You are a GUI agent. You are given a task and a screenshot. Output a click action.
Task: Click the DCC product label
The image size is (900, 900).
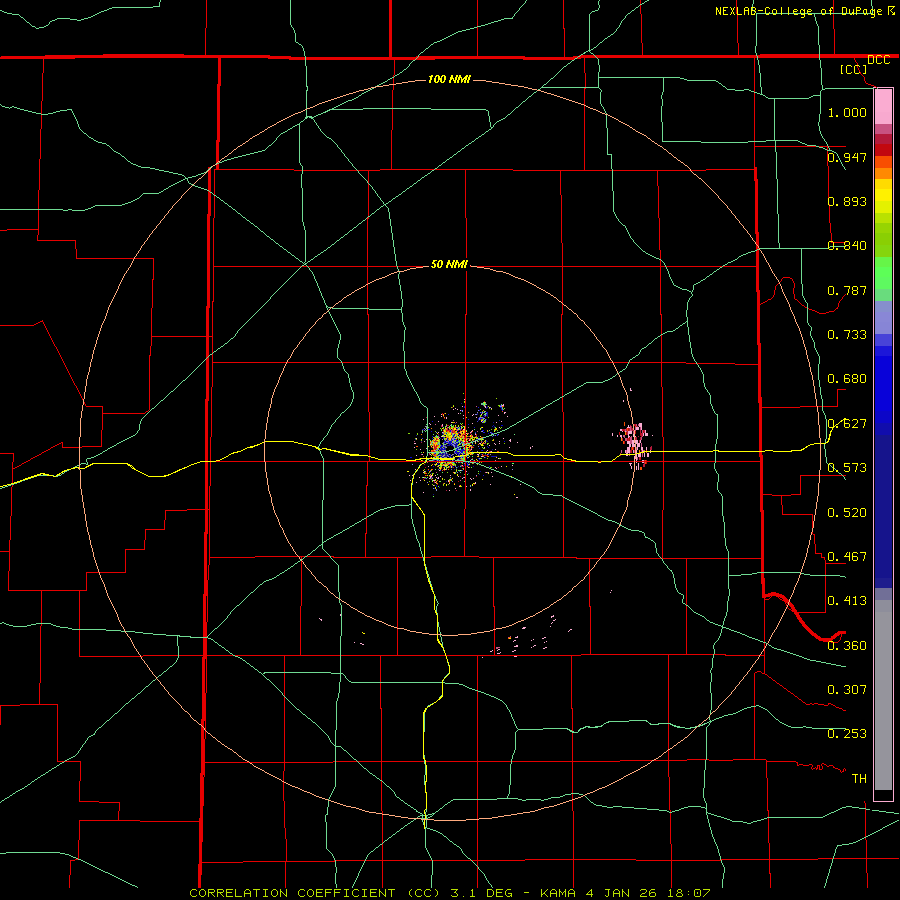coord(879,60)
